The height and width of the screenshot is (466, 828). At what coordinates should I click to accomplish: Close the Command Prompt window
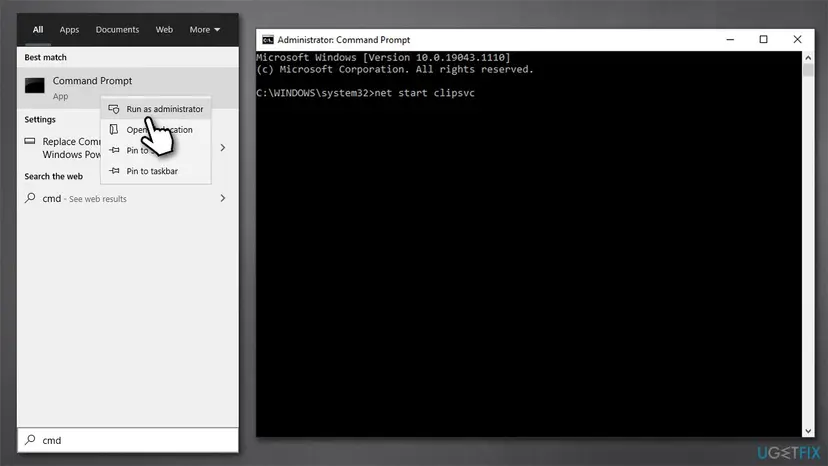tap(797, 40)
